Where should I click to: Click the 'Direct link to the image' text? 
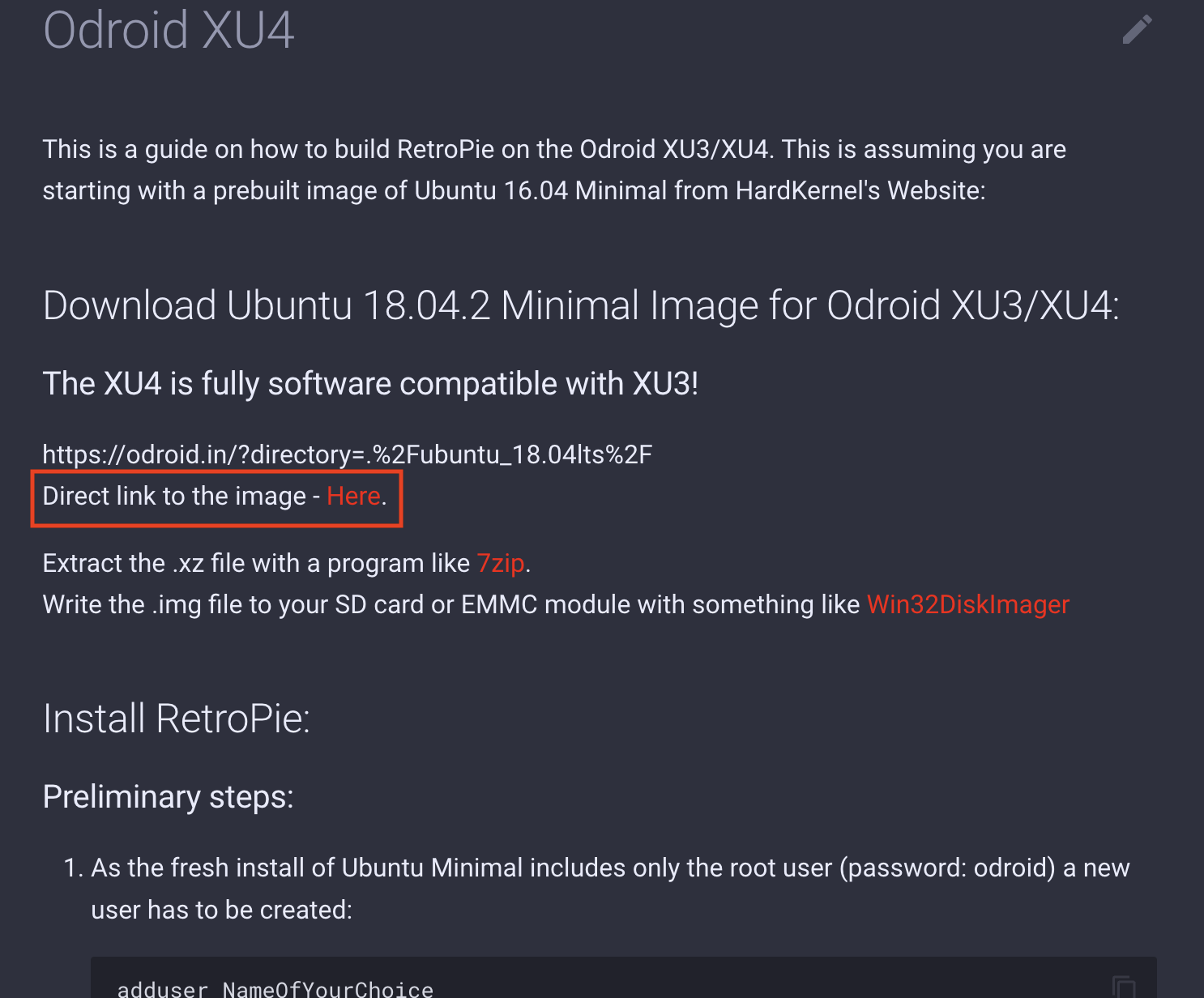coord(174,496)
